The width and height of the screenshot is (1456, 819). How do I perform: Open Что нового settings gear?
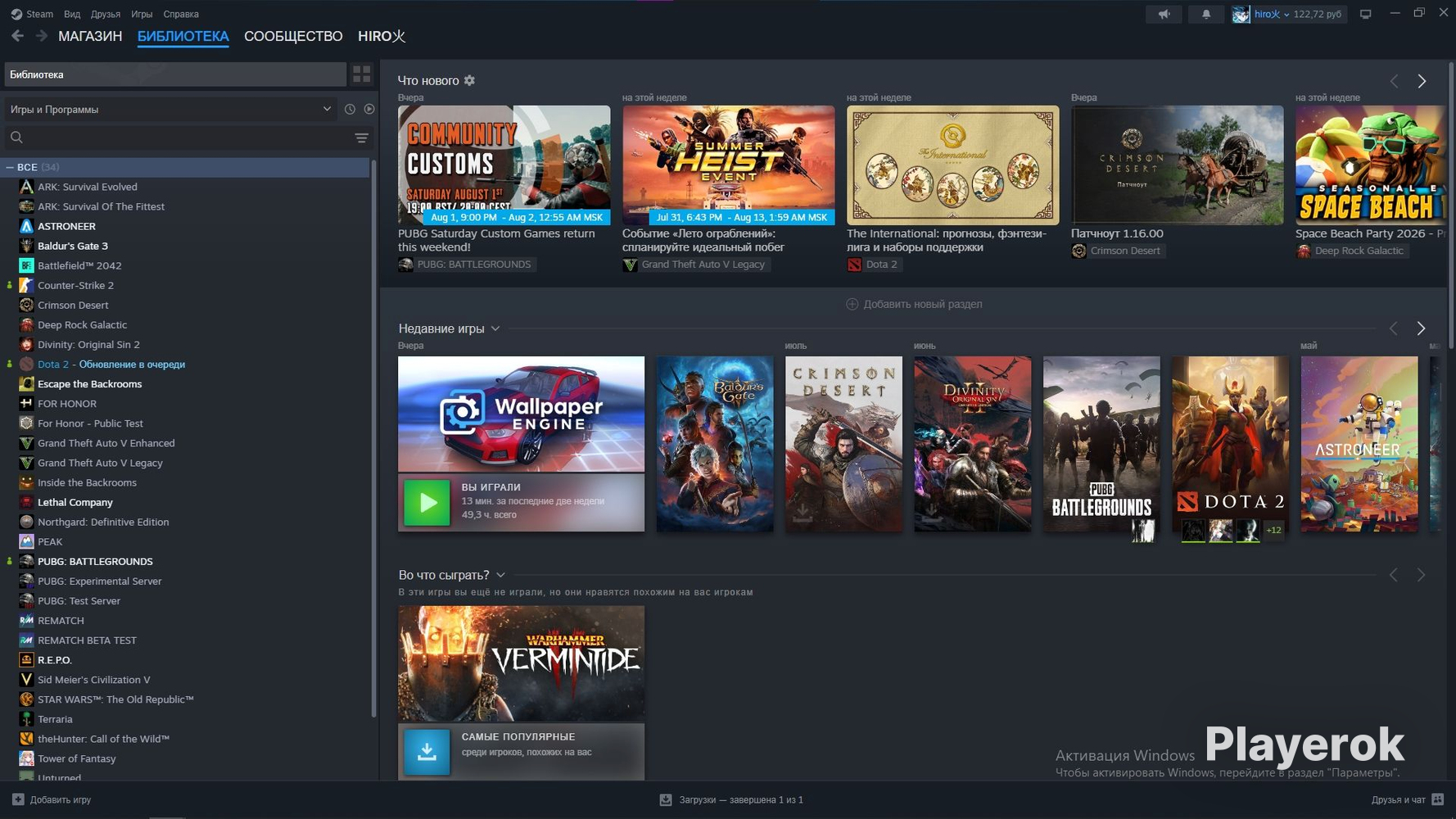[469, 80]
